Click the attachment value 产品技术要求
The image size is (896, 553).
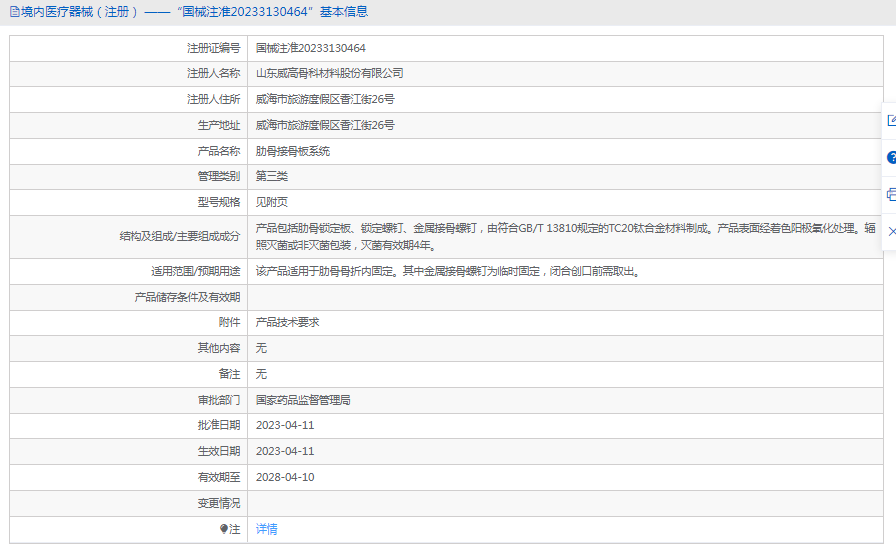point(287,322)
